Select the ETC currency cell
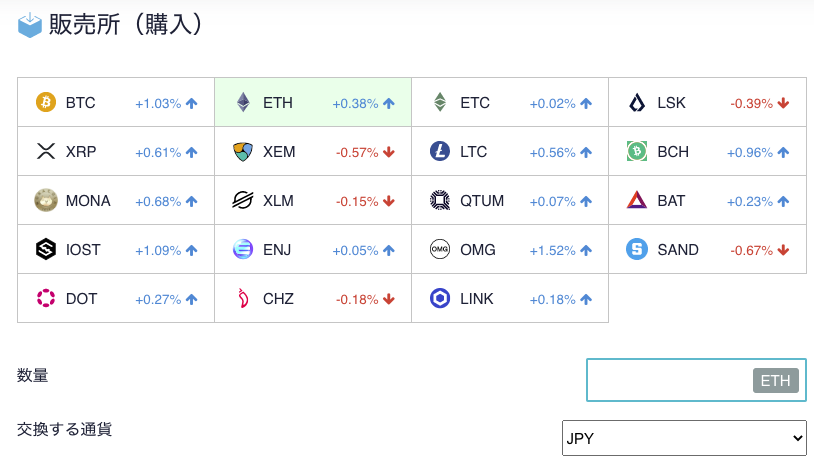Viewport: 814px width, 466px height. [x=509, y=103]
